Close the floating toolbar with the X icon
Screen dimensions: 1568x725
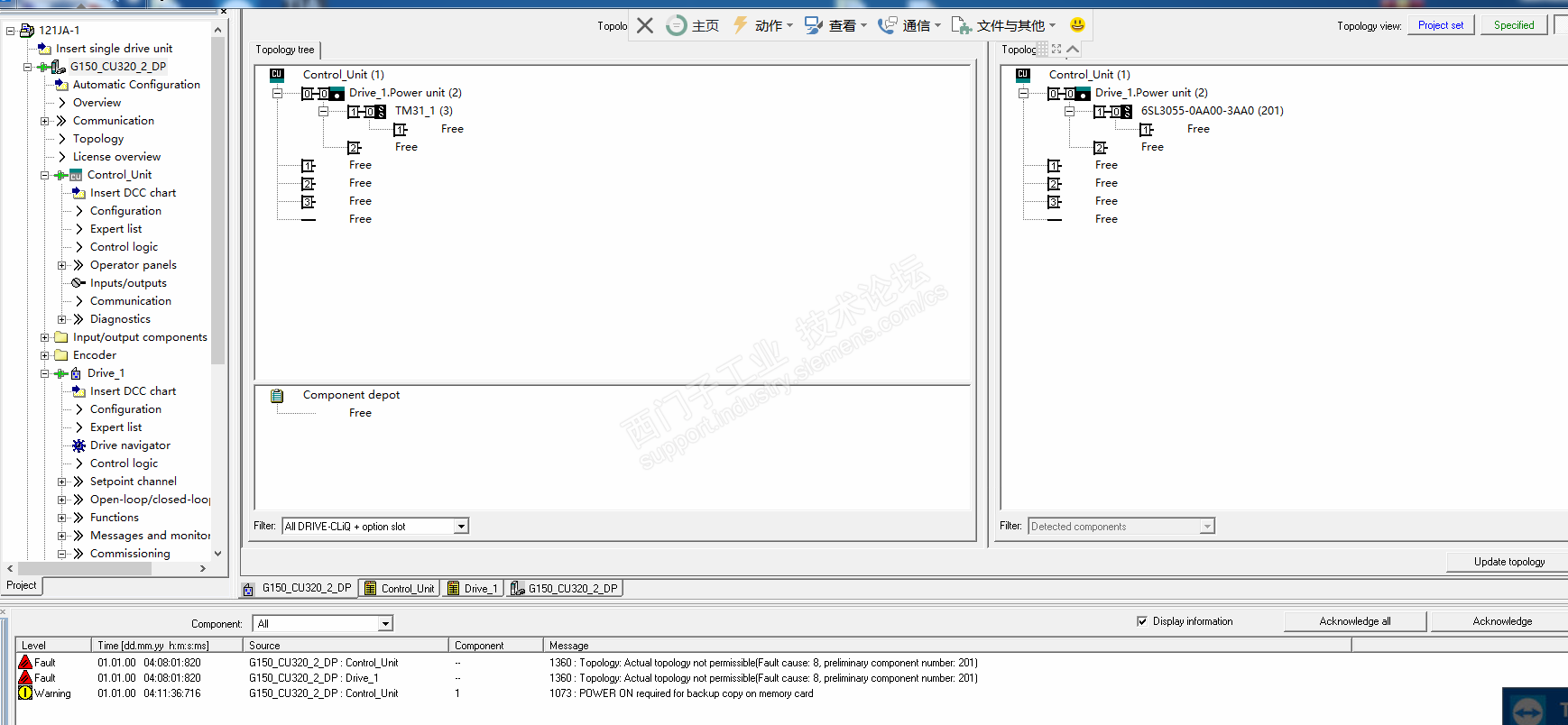(645, 25)
